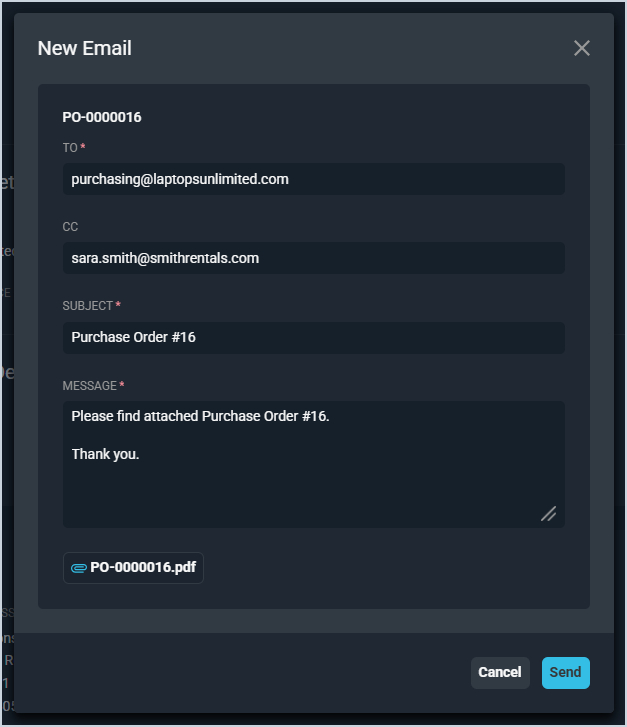Close the New Email dialog with X
627x727 pixels.
click(582, 48)
